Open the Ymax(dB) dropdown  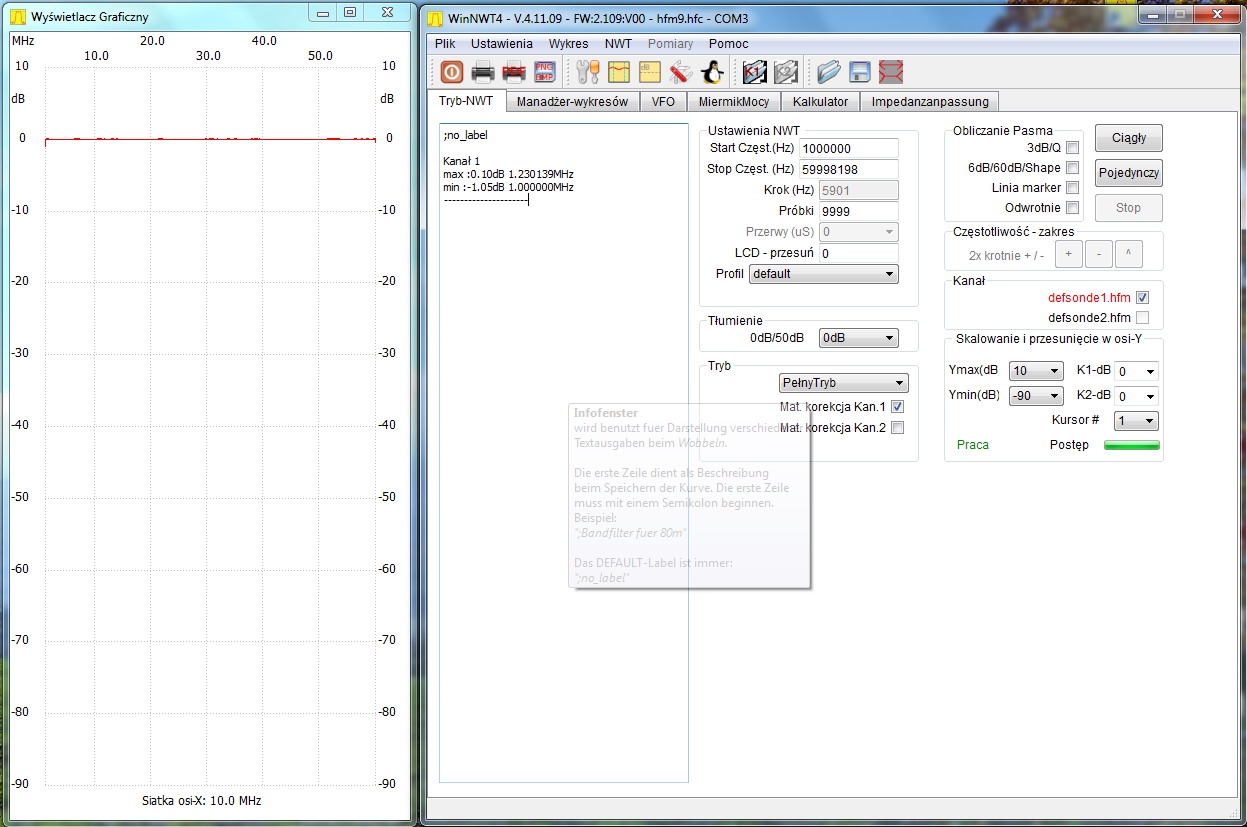1035,371
